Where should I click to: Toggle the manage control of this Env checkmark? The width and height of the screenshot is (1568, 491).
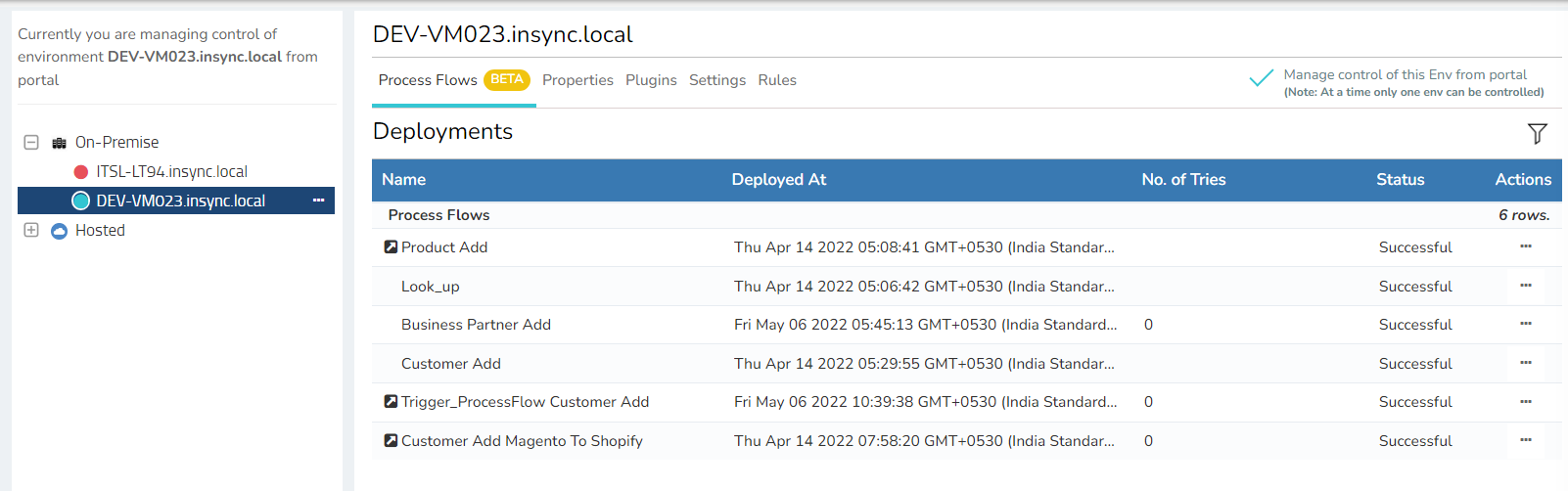(1261, 78)
